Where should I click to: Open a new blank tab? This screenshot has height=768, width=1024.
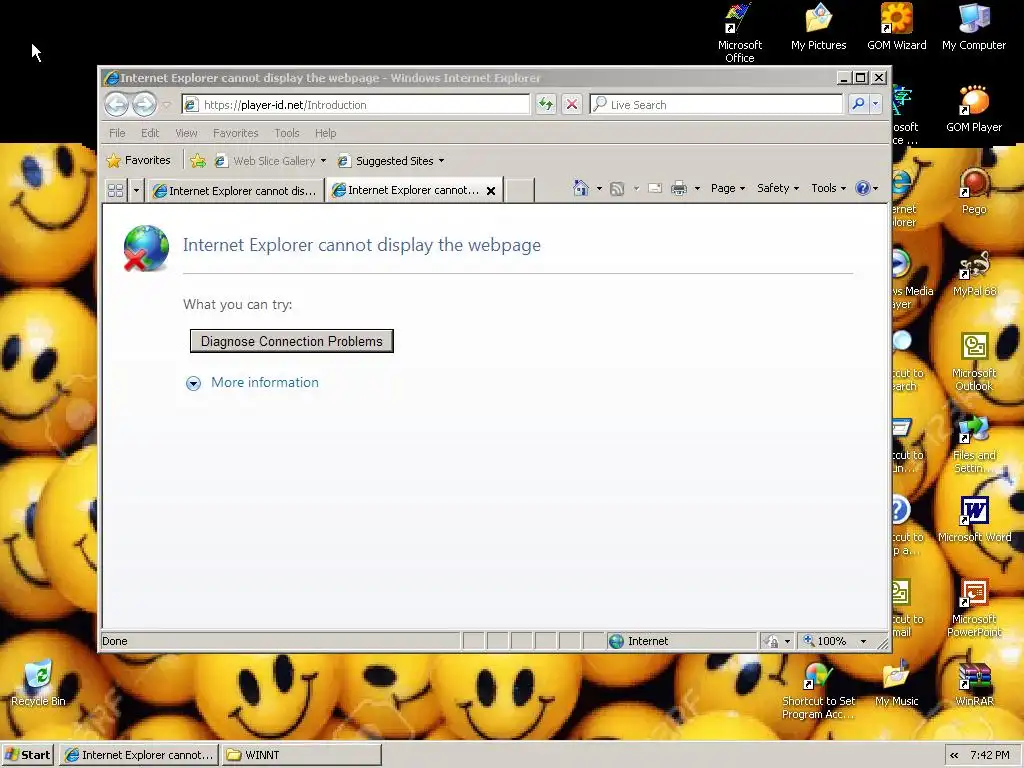pos(520,191)
